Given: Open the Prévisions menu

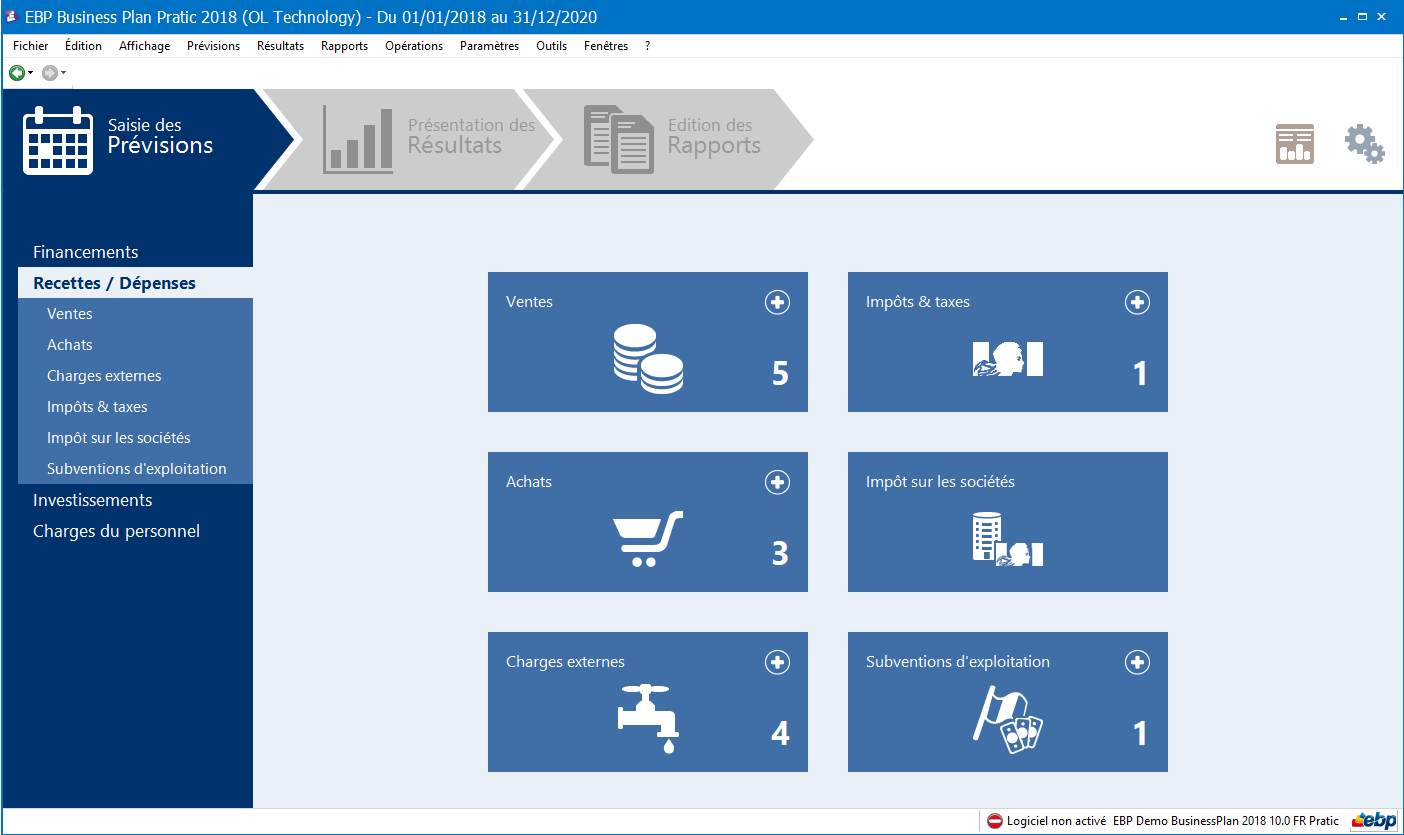Looking at the screenshot, I should (x=213, y=46).
